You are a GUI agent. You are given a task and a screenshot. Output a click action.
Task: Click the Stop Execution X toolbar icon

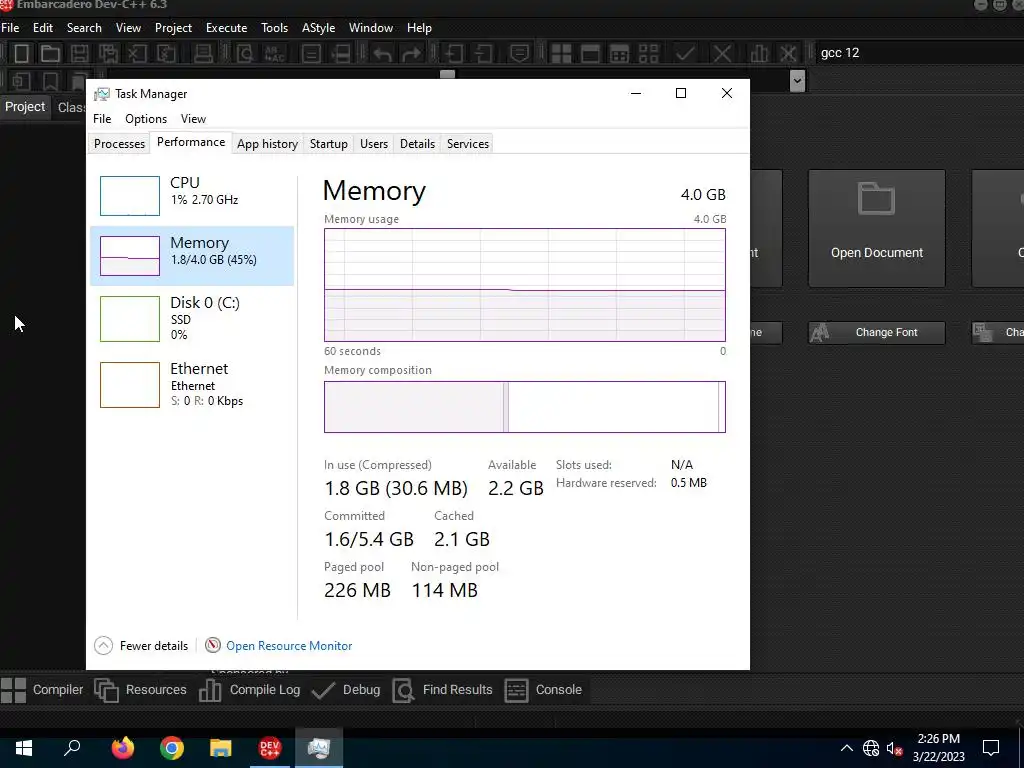coord(722,53)
